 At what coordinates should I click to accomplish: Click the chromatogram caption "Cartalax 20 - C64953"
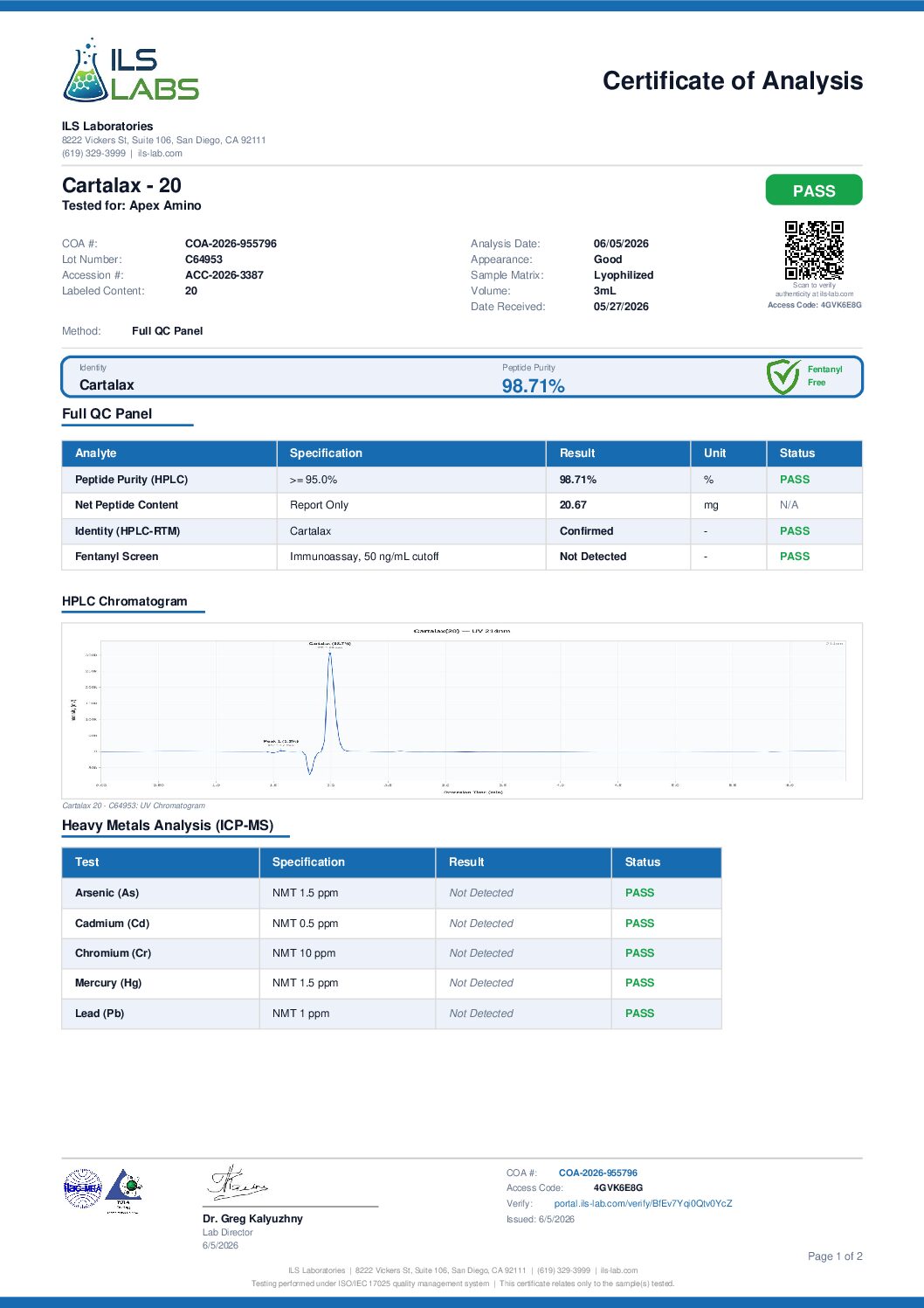coord(134,806)
